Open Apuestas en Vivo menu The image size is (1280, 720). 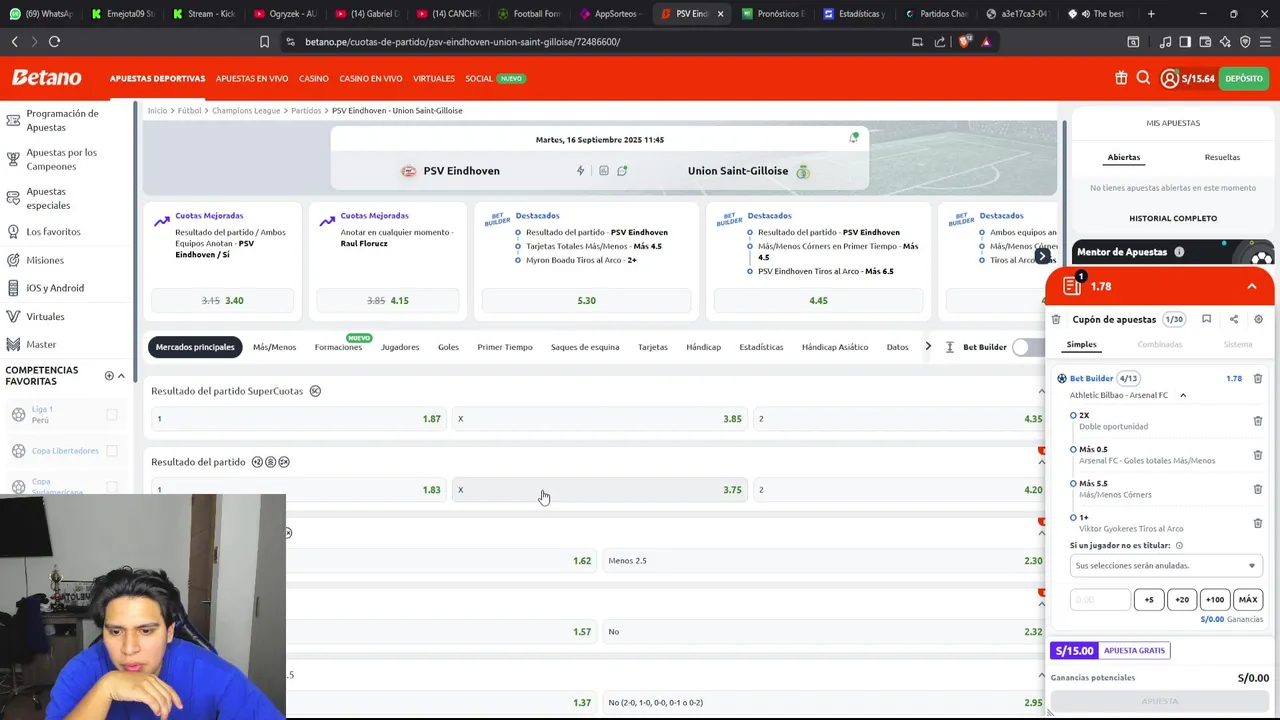252,78
